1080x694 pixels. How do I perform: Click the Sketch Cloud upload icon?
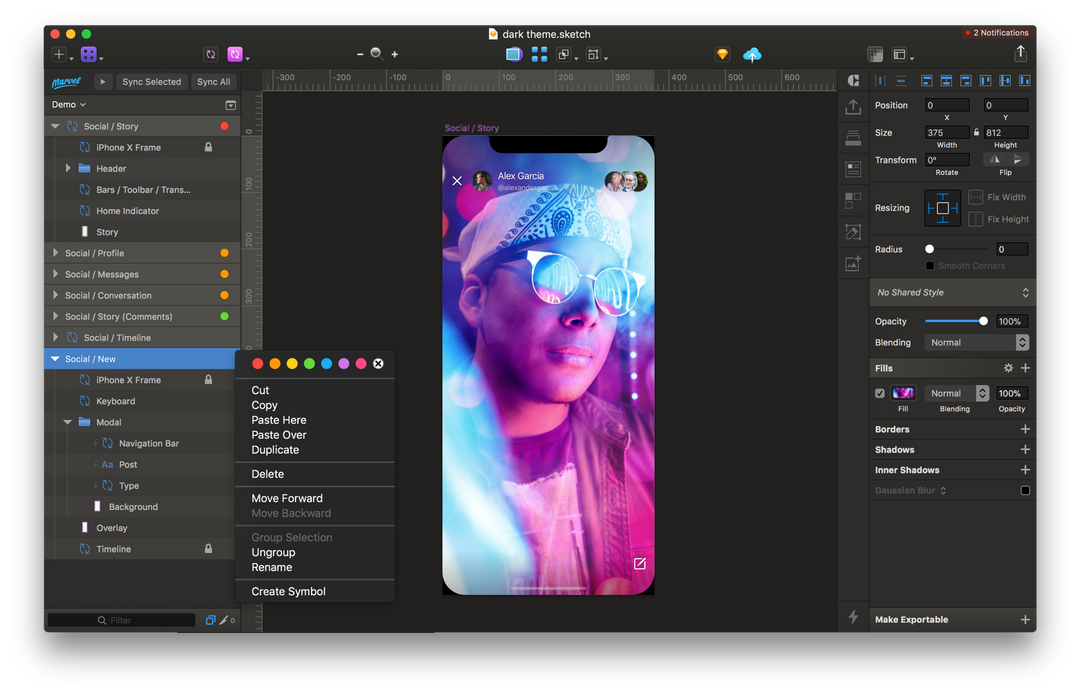point(752,55)
